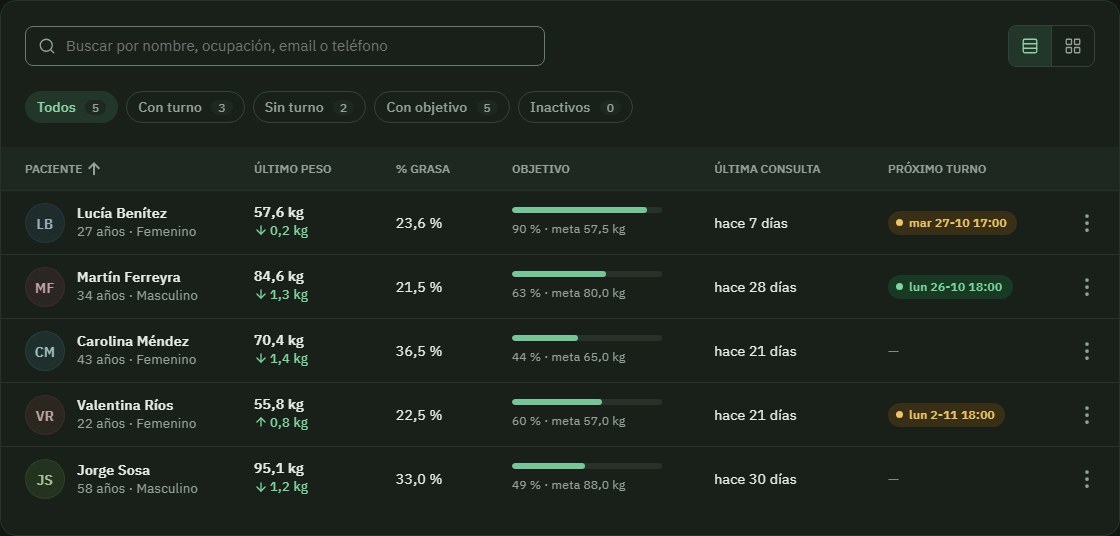Click the text hace 30 días
Viewport: 1120px width, 536px height.
755,479
